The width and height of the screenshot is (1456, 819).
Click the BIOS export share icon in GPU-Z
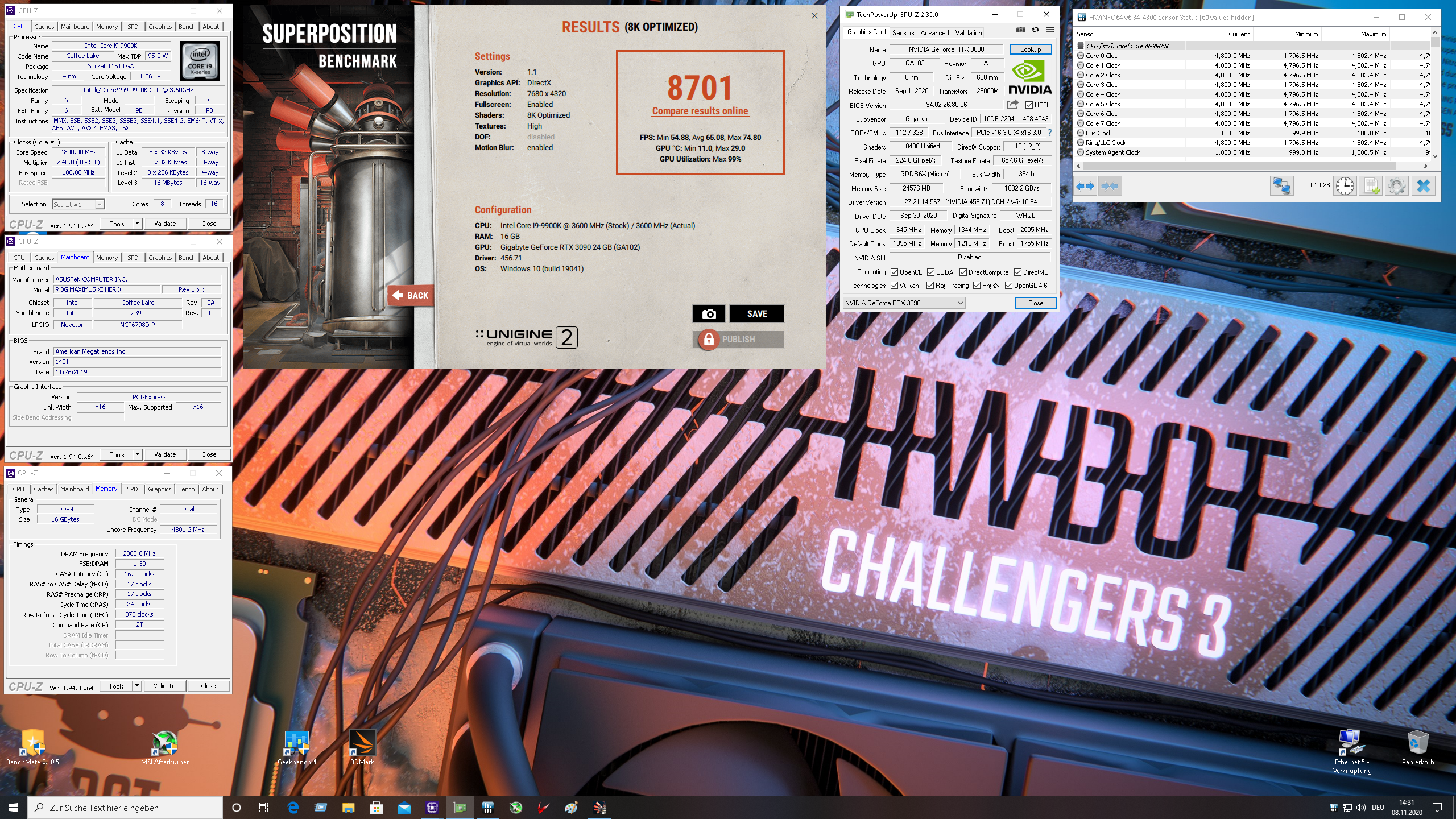(1012, 105)
